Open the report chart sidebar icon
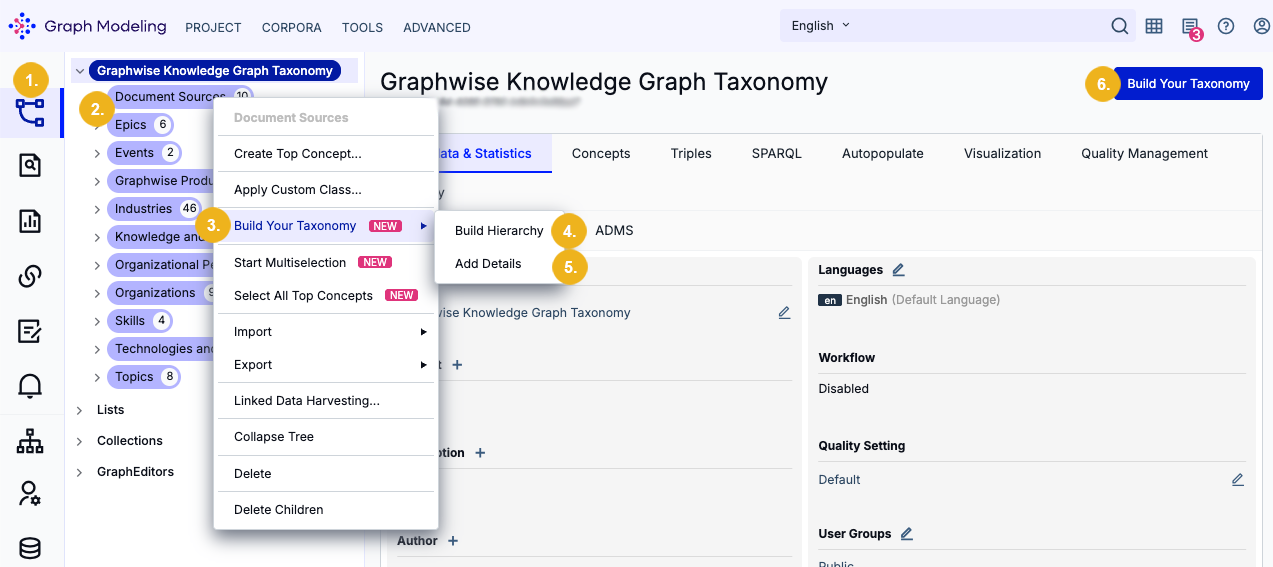This screenshot has width=1273, height=567. point(31,221)
